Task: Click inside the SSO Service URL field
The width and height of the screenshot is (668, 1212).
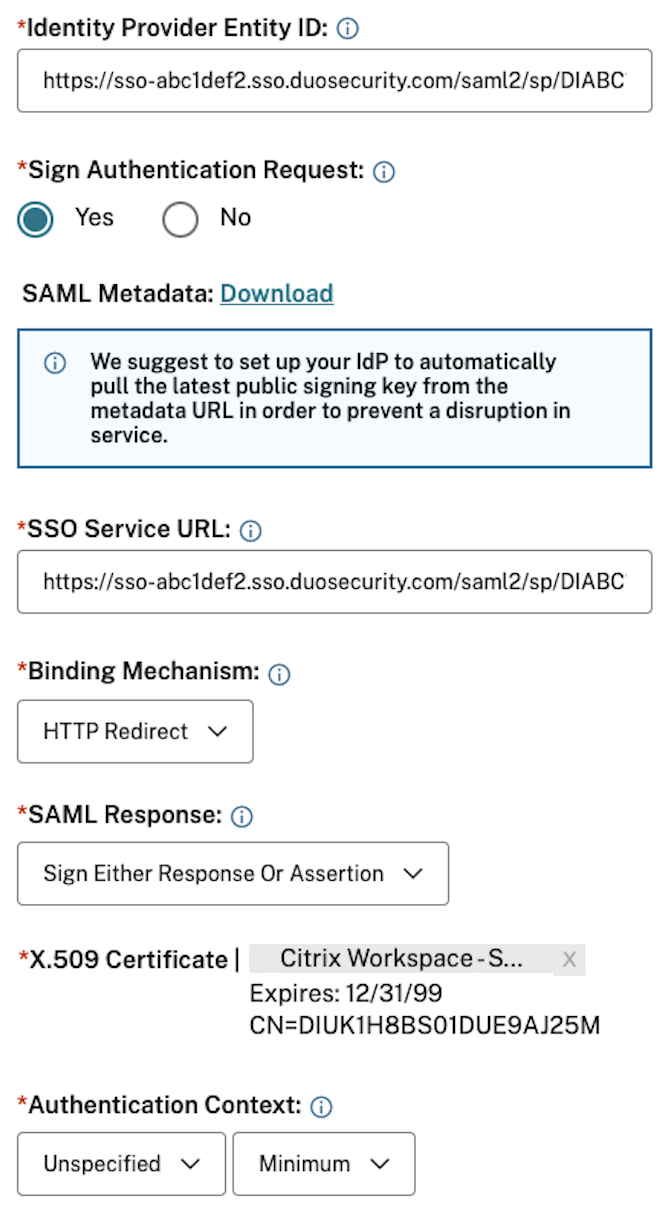Action: (x=334, y=582)
